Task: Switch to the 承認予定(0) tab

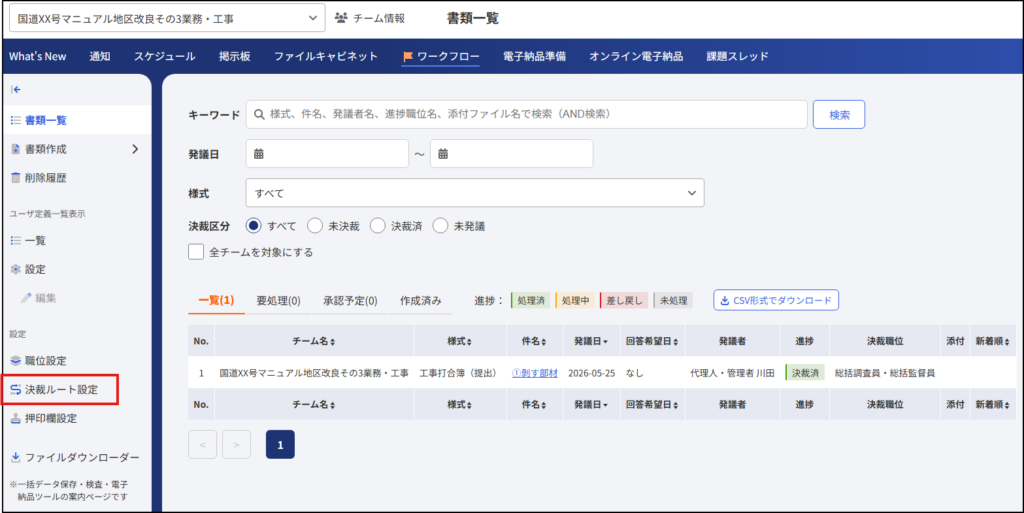Action: (x=350, y=301)
